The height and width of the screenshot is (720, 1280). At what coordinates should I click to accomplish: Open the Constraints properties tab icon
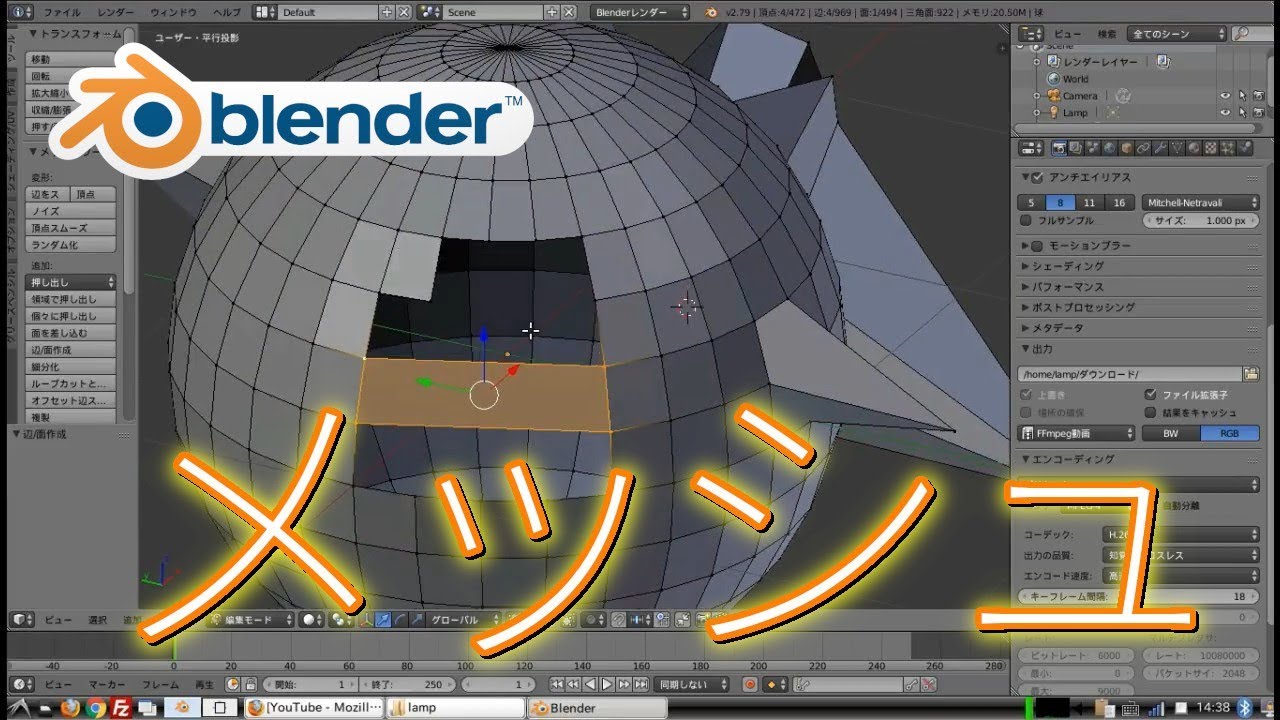1143,148
